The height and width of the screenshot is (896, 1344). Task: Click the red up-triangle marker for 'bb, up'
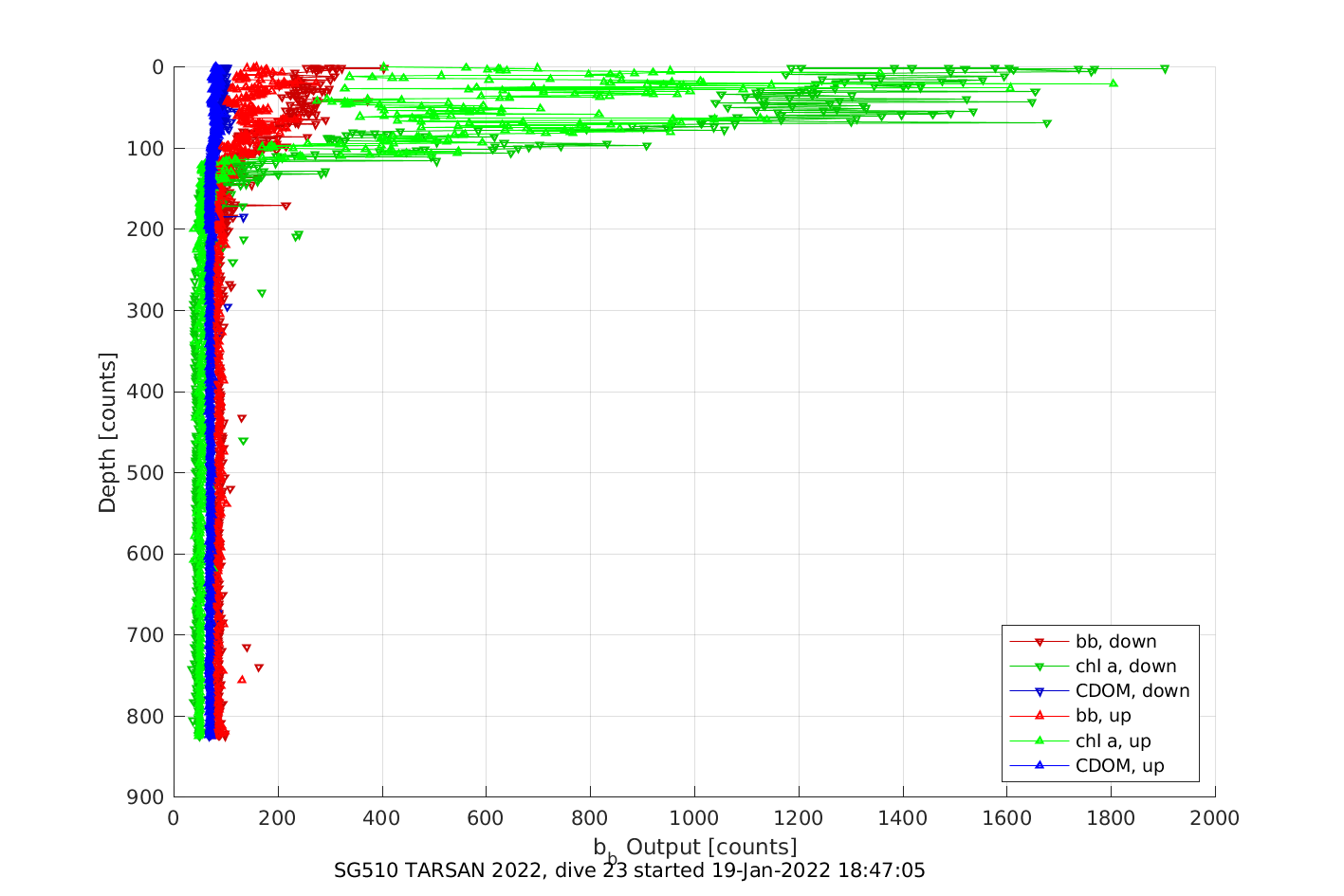pos(1039,716)
